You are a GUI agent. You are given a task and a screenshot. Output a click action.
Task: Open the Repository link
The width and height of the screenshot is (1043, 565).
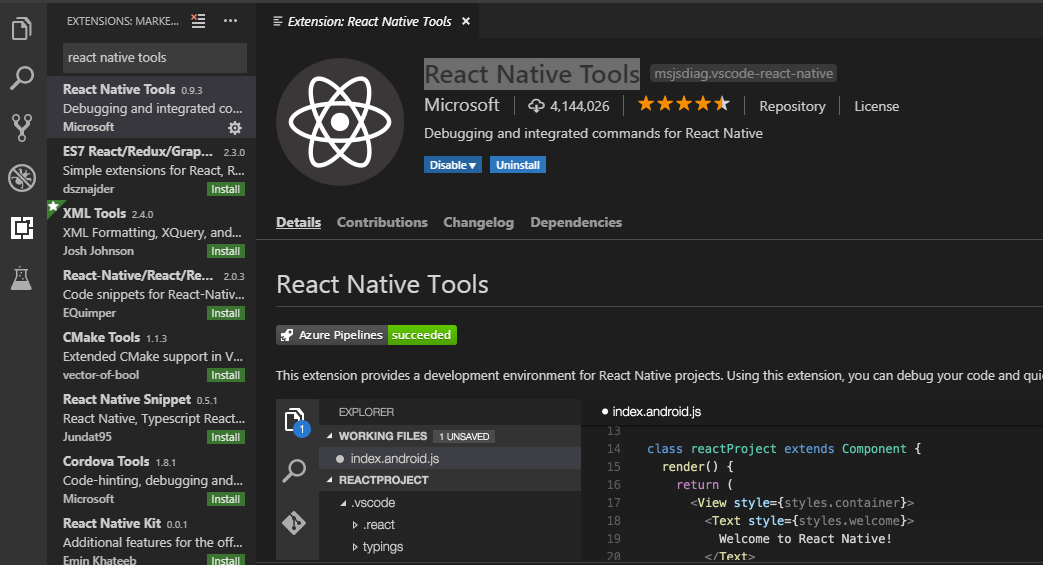[x=792, y=106]
